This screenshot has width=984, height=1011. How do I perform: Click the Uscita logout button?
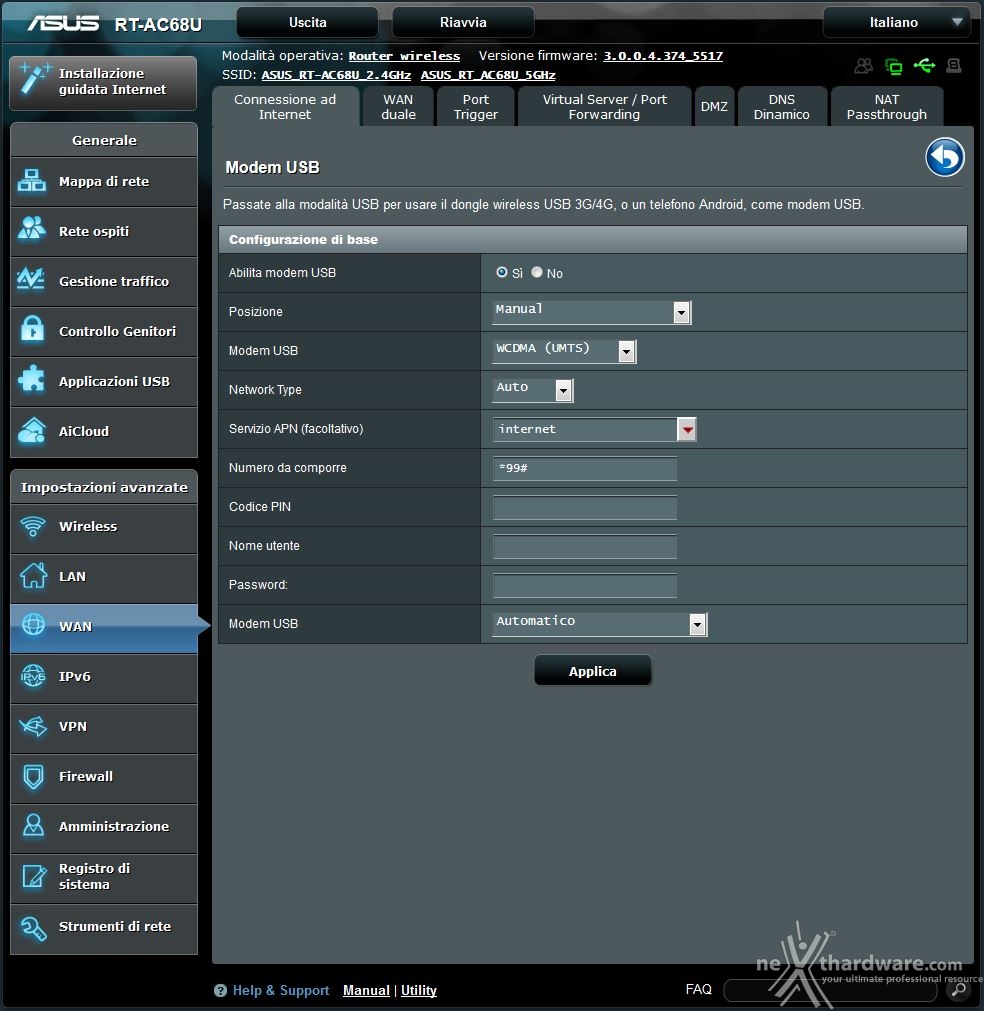tap(308, 23)
